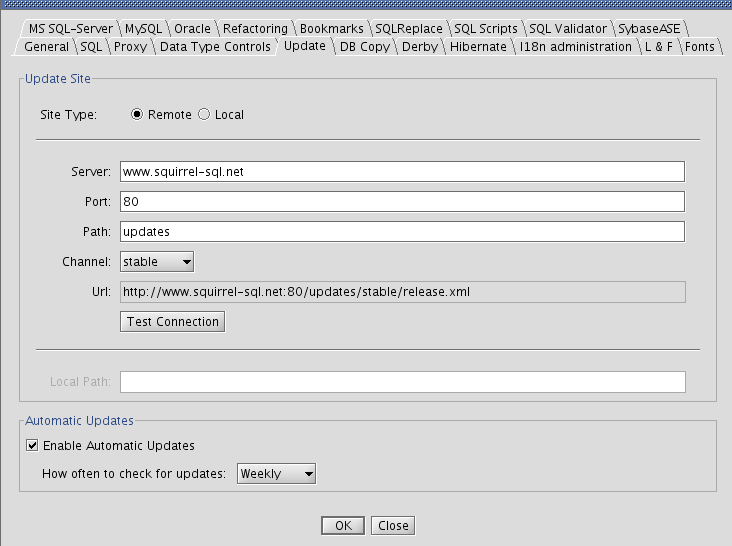Select the Hibernate tab

pyautogui.click(x=479, y=47)
